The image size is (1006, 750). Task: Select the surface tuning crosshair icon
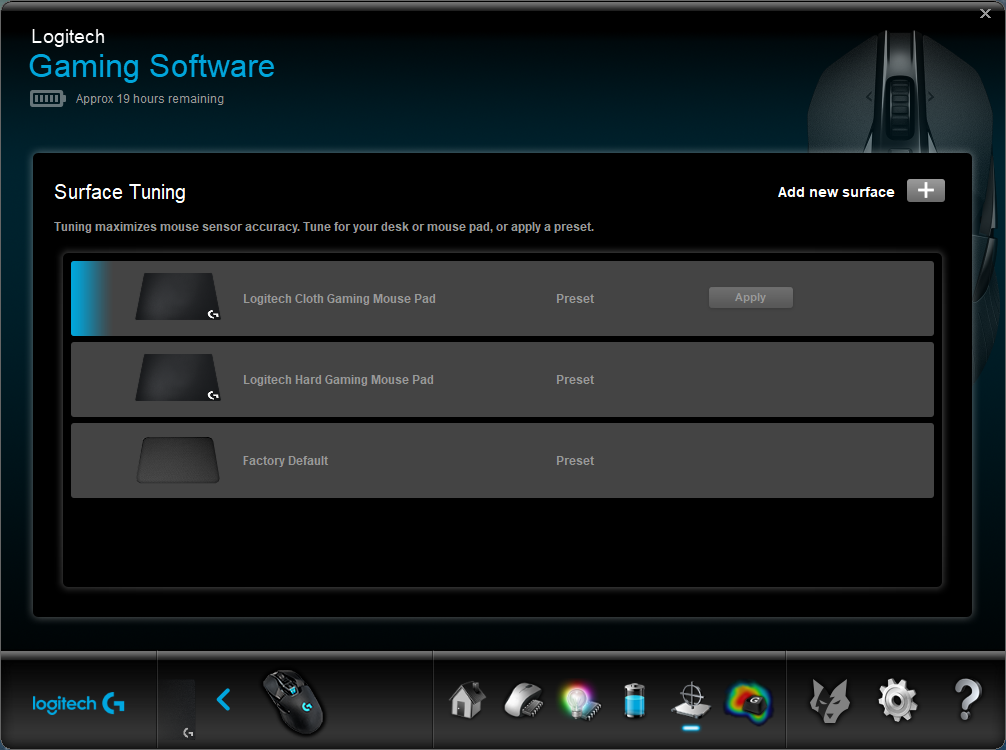(x=691, y=700)
